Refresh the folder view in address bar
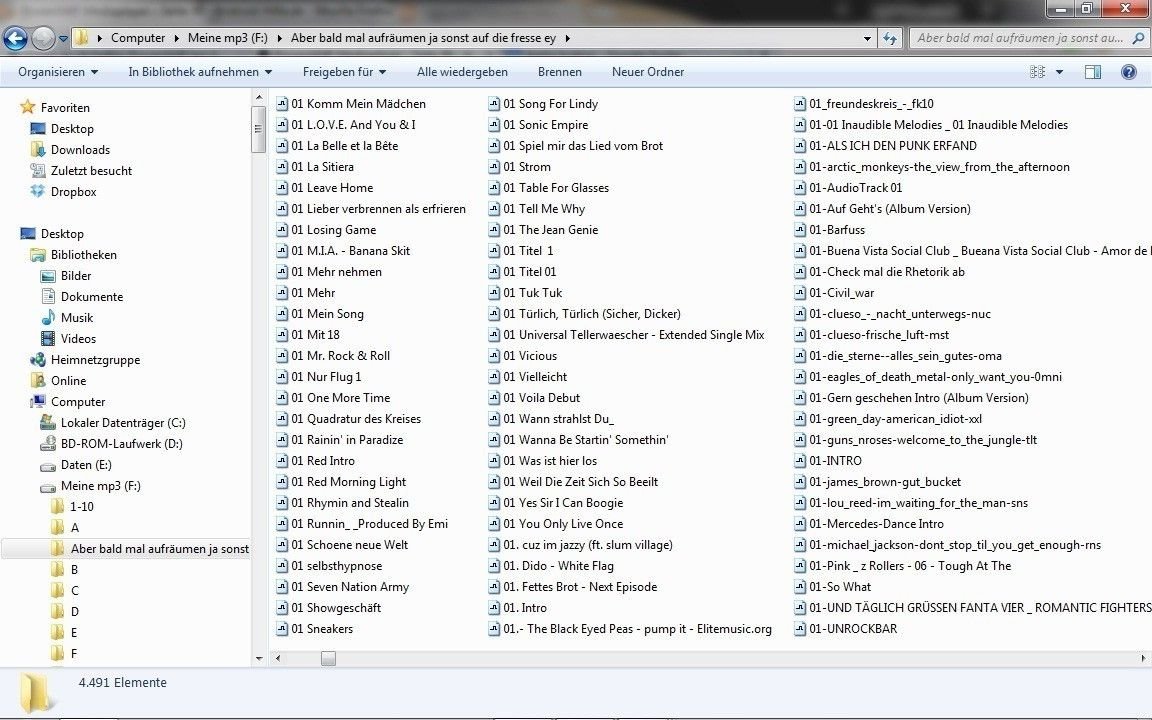Viewport: 1152px width, 720px height. click(x=890, y=38)
